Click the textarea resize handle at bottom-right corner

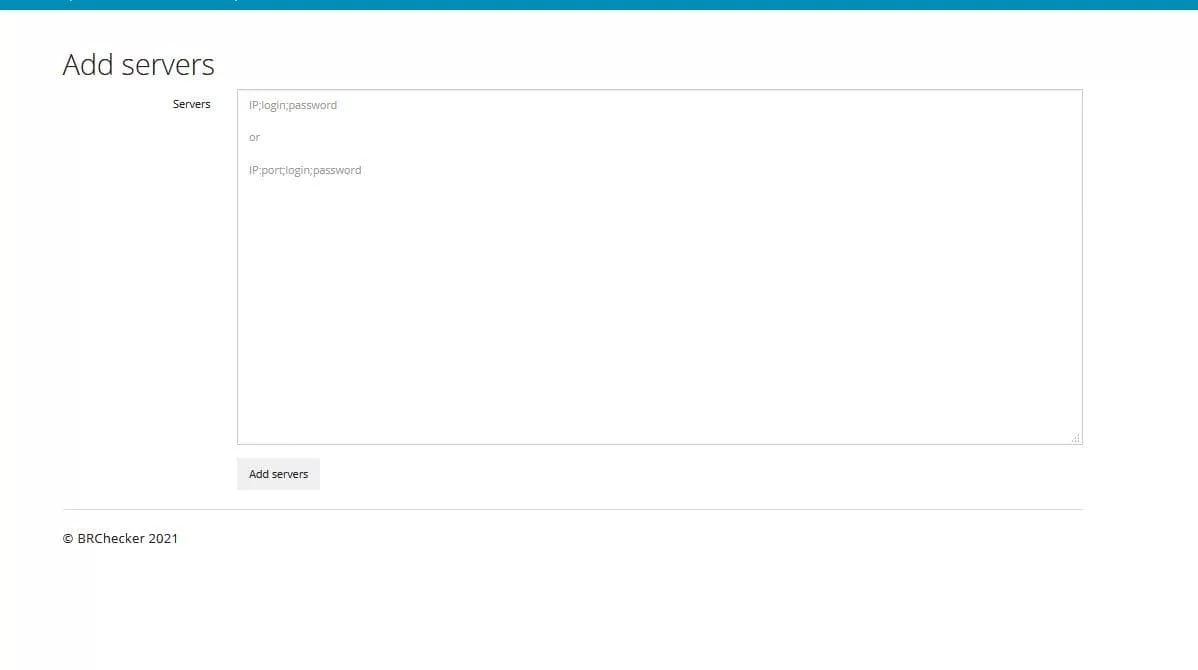pos(1076,438)
